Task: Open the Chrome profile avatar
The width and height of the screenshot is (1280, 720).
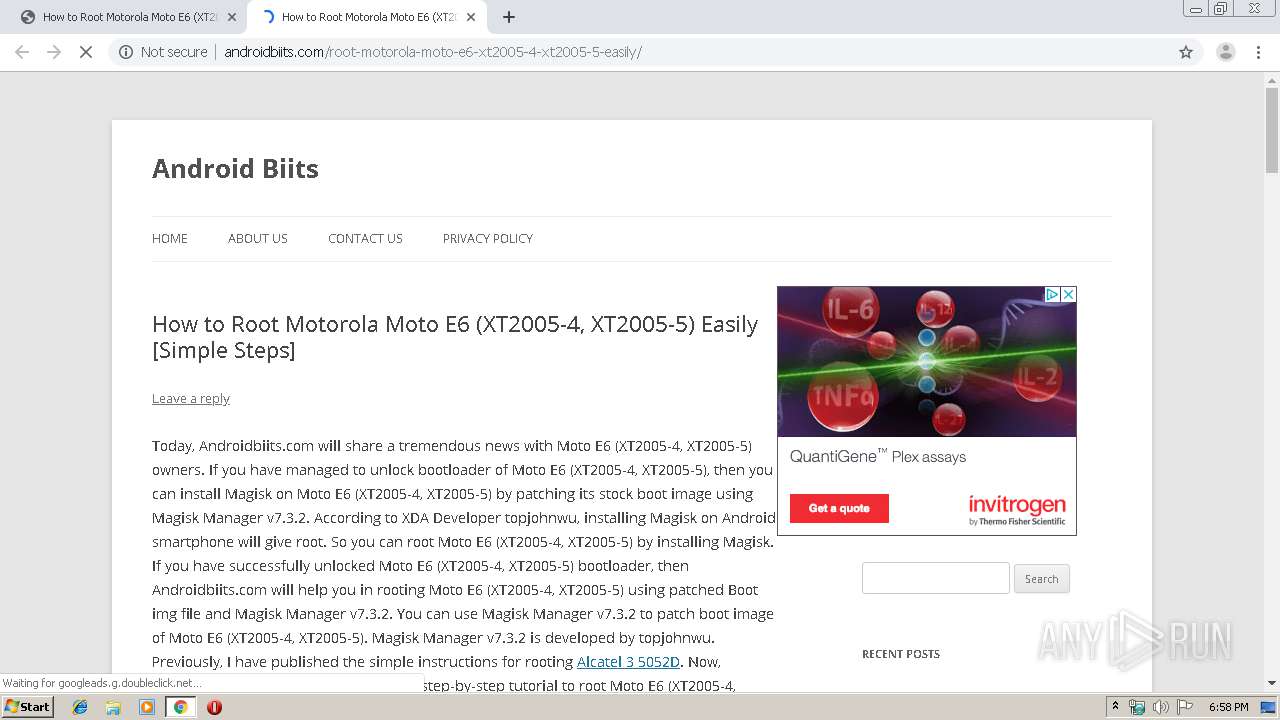Action: coord(1226,52)
